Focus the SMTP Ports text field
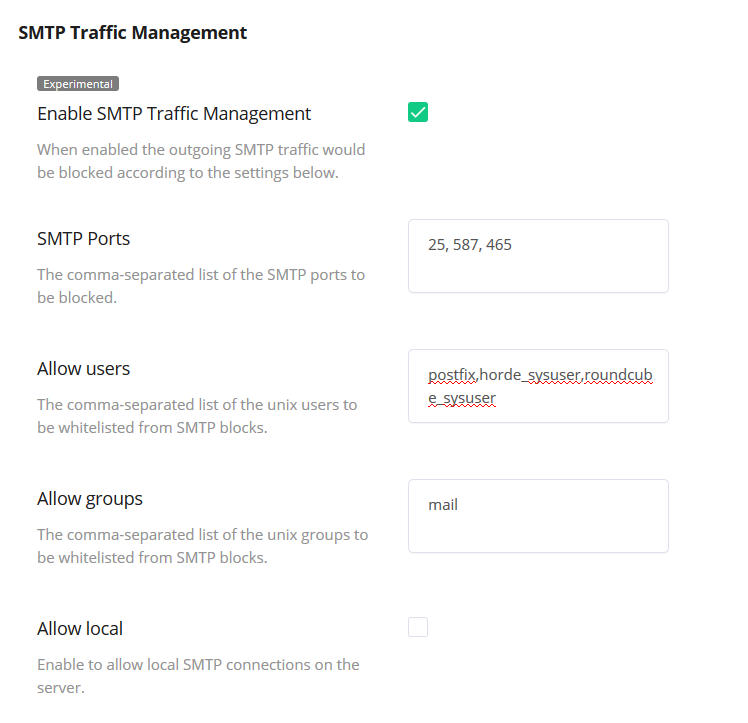The width and height of the screenshot is (748, 723). (538, 256)
